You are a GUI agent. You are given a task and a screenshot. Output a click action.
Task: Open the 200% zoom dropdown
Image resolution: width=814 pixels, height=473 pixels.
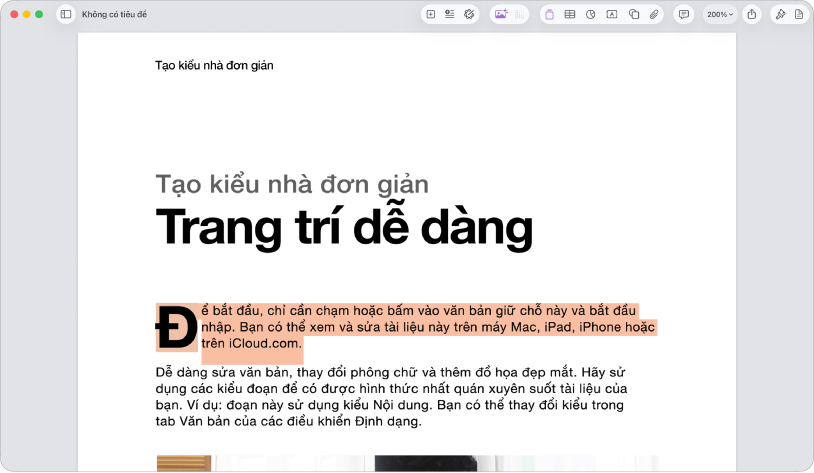[x=720, y=15]
